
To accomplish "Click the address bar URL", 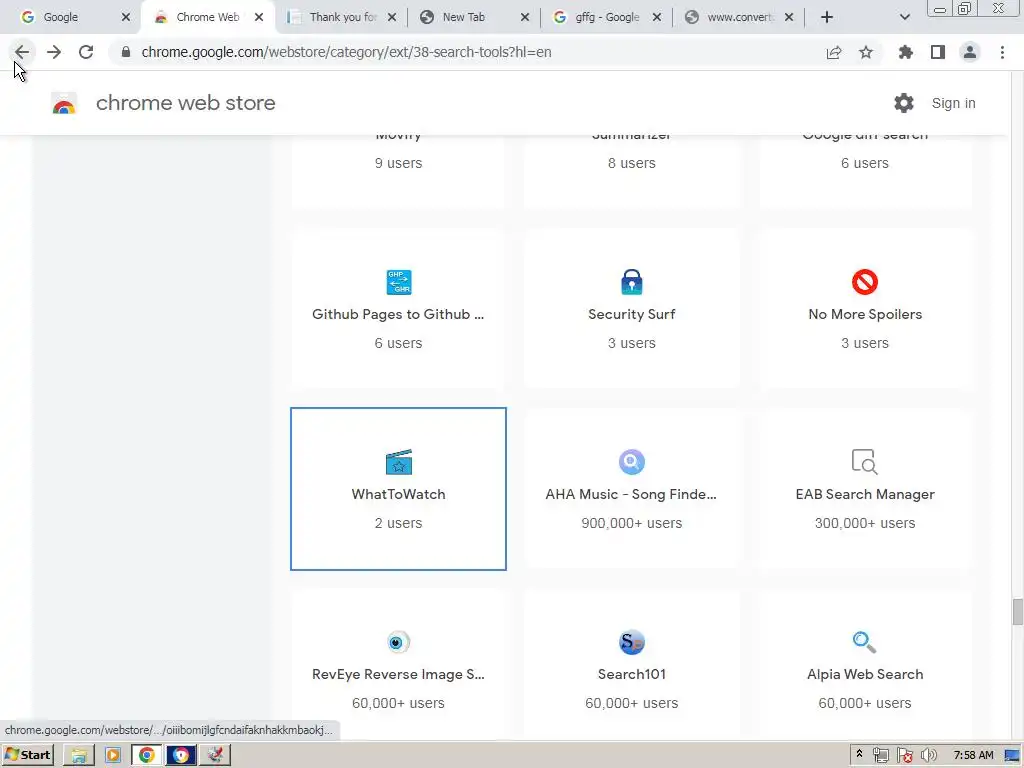I will click(x=346, y=52).
